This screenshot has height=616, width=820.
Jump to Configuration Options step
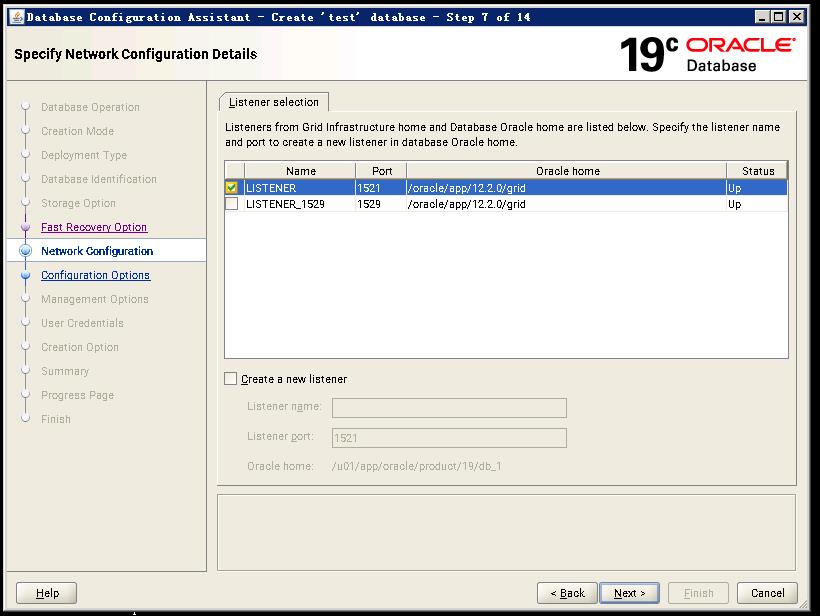[96, 275]
